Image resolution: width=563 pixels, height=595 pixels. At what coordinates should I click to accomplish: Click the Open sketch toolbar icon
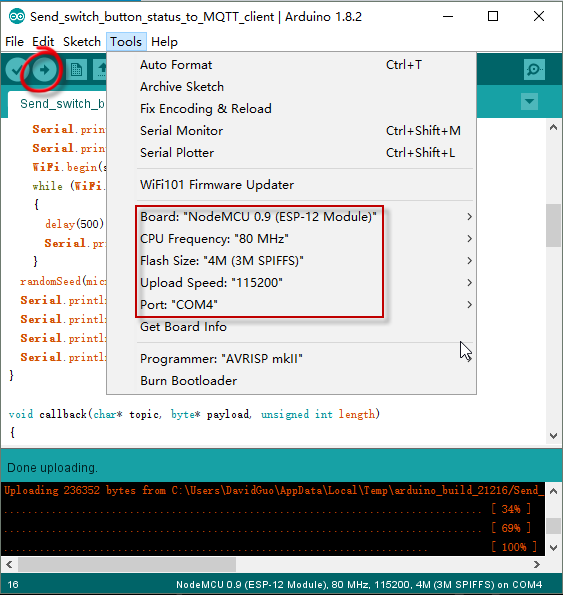(100, 70)
